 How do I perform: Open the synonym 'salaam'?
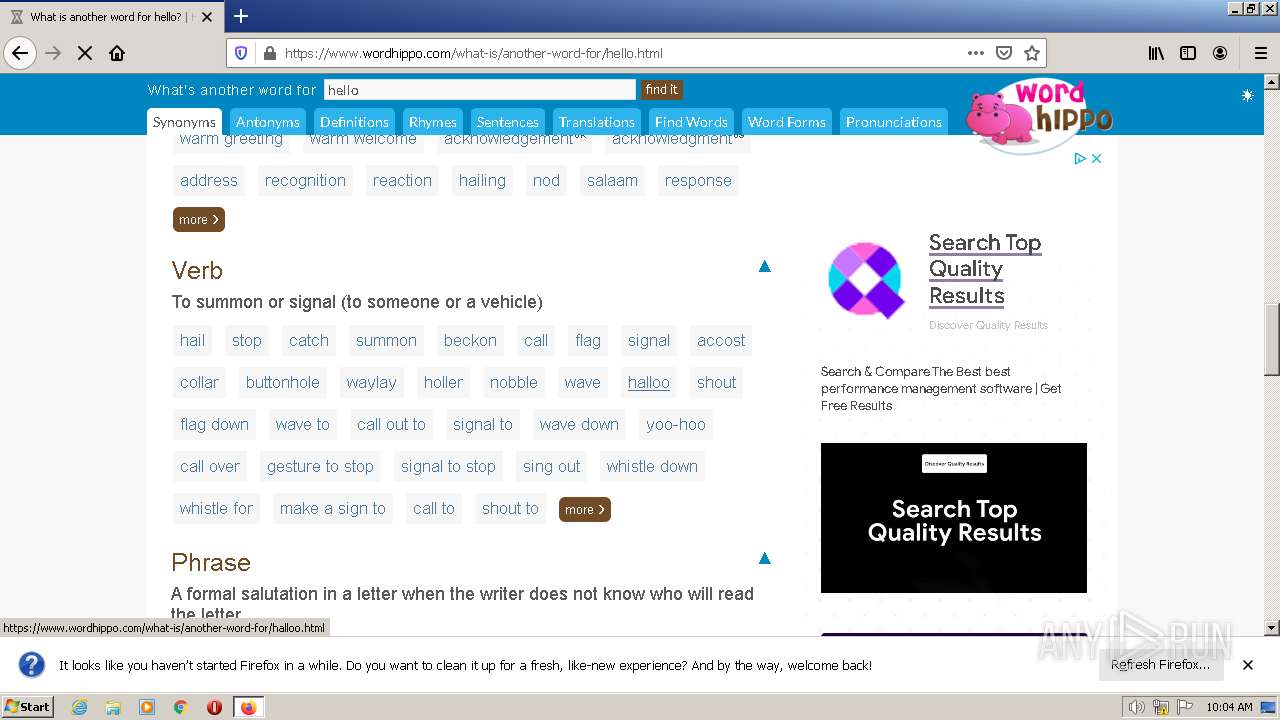tap(612, 180)
